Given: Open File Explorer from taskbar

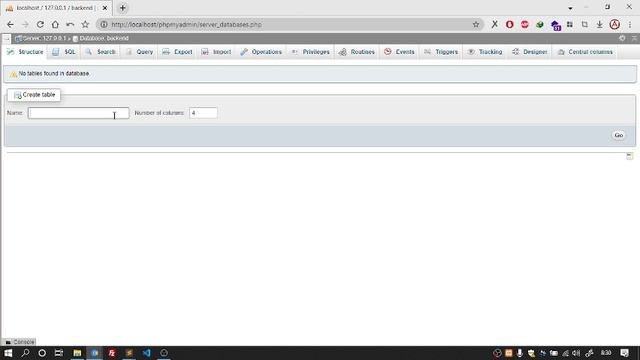Looking at the screenshot, I should click(77, 353).
